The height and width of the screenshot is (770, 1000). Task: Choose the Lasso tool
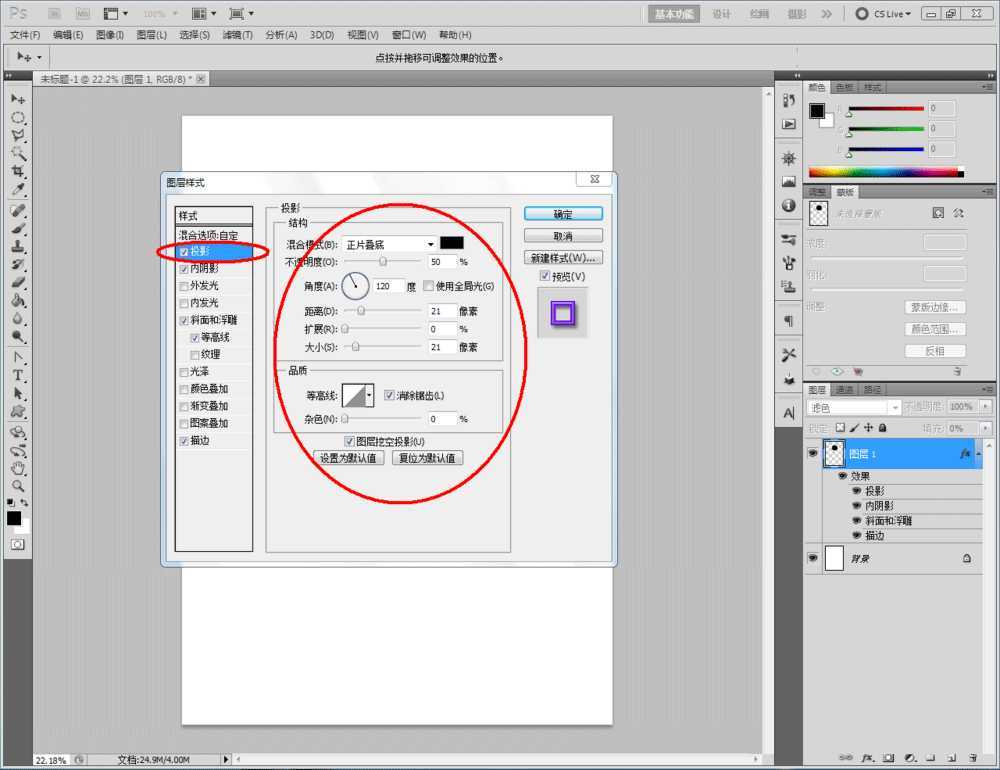click(x=18, y=135)
